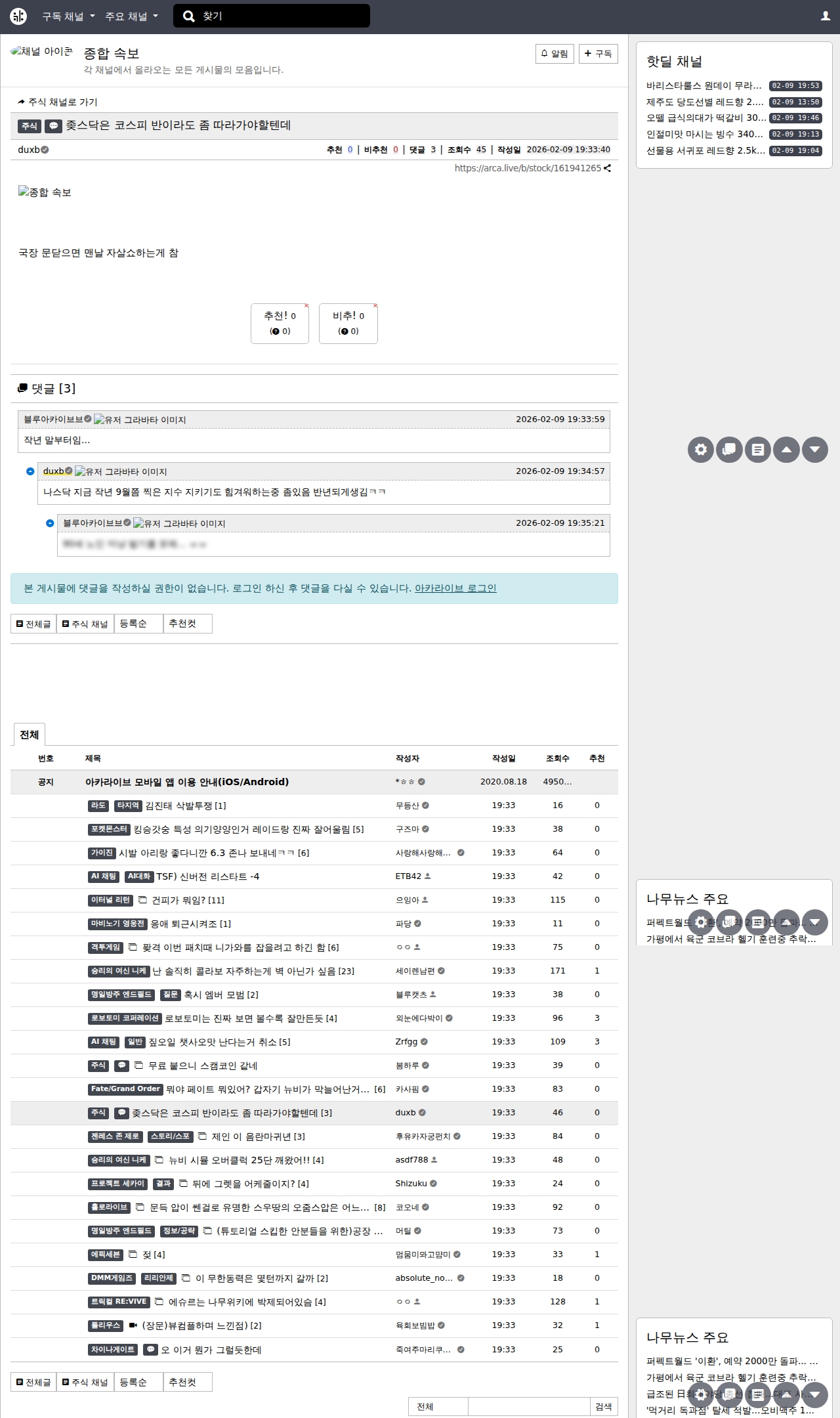Open the user account icon in the header
The width and height of the screenshot is (840, 1418).
(x=826, y=16)
